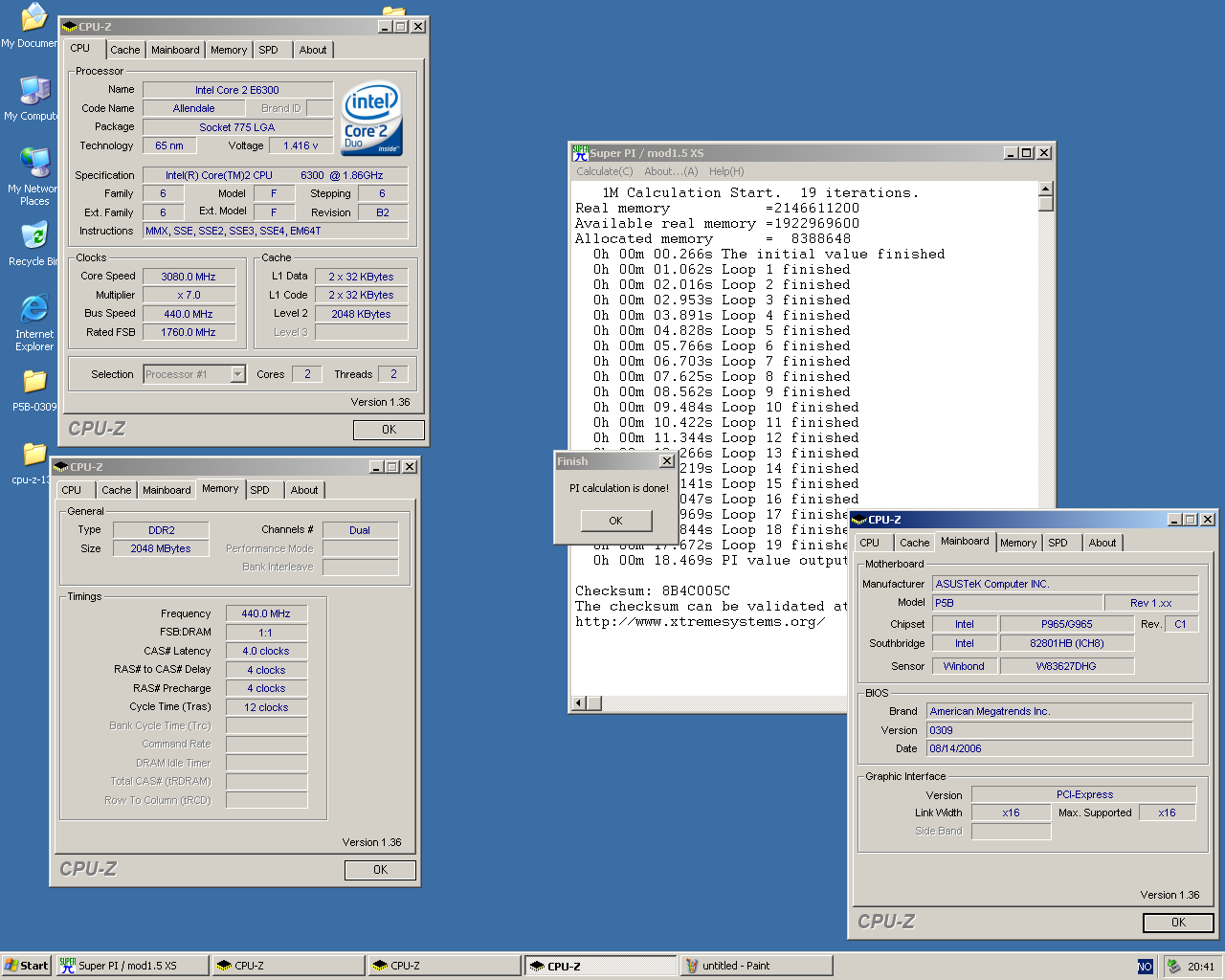
Task: Open the Calculate(C) menu in Super PI
Action: (x=605, y=171)
